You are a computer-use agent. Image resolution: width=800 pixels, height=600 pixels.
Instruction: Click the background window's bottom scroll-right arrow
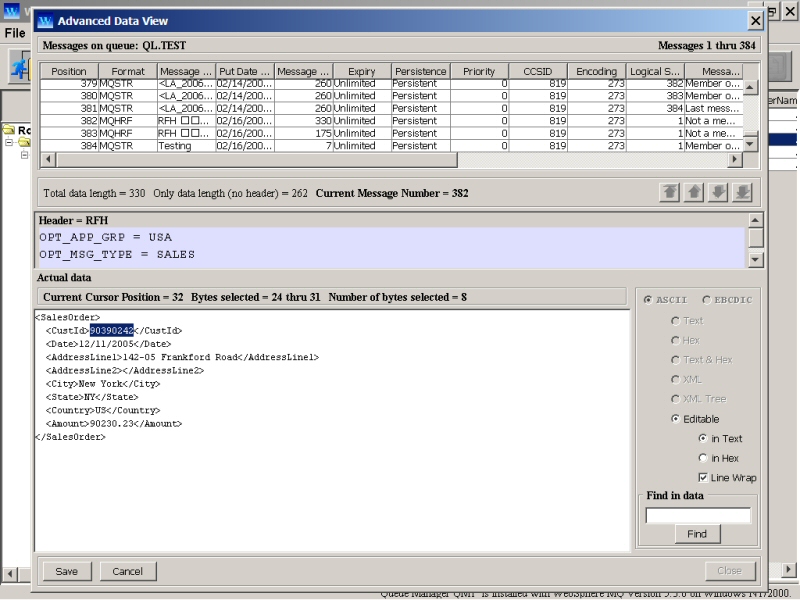tap(789, 569)
